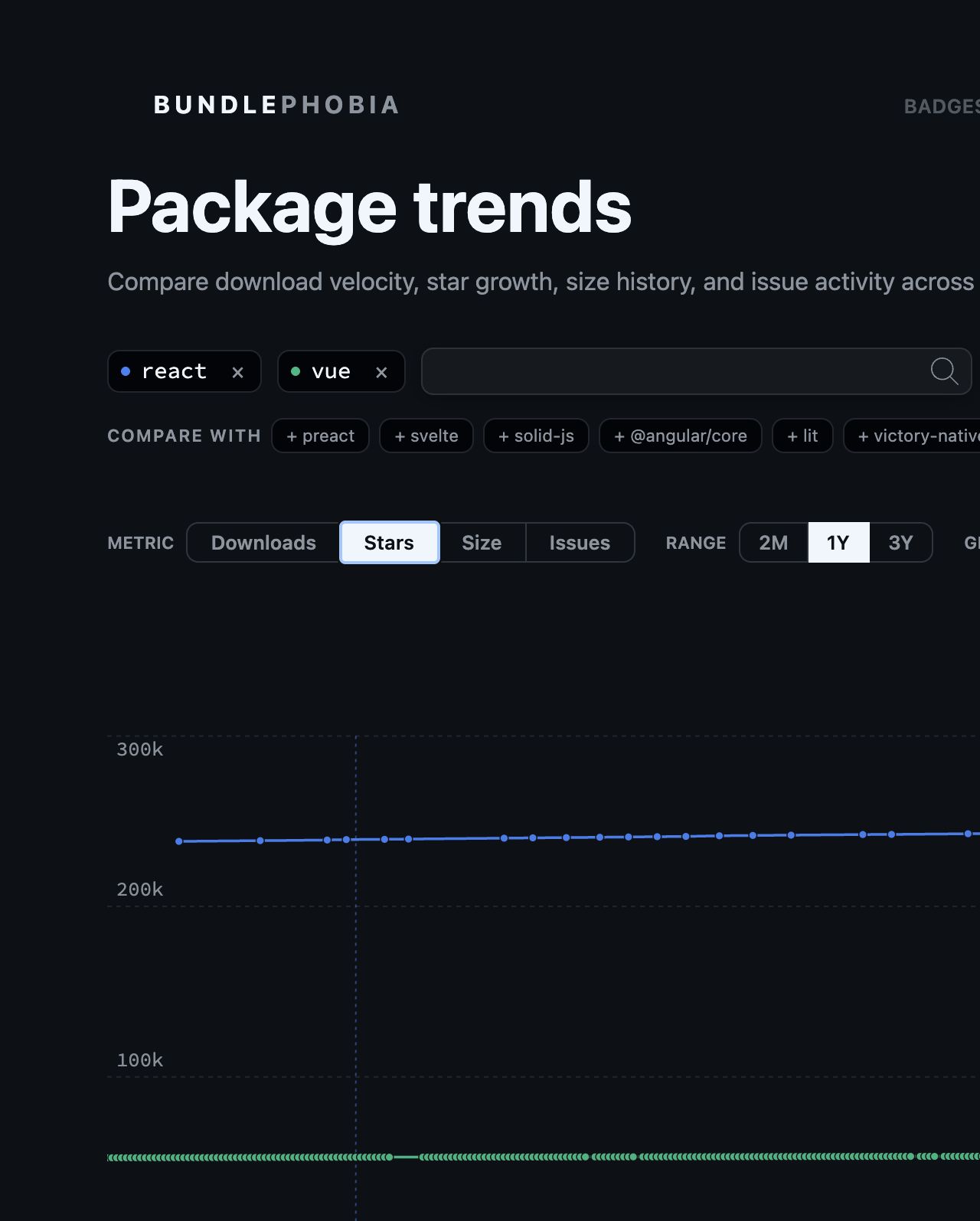Click the 200k axis label

point(139,890)
